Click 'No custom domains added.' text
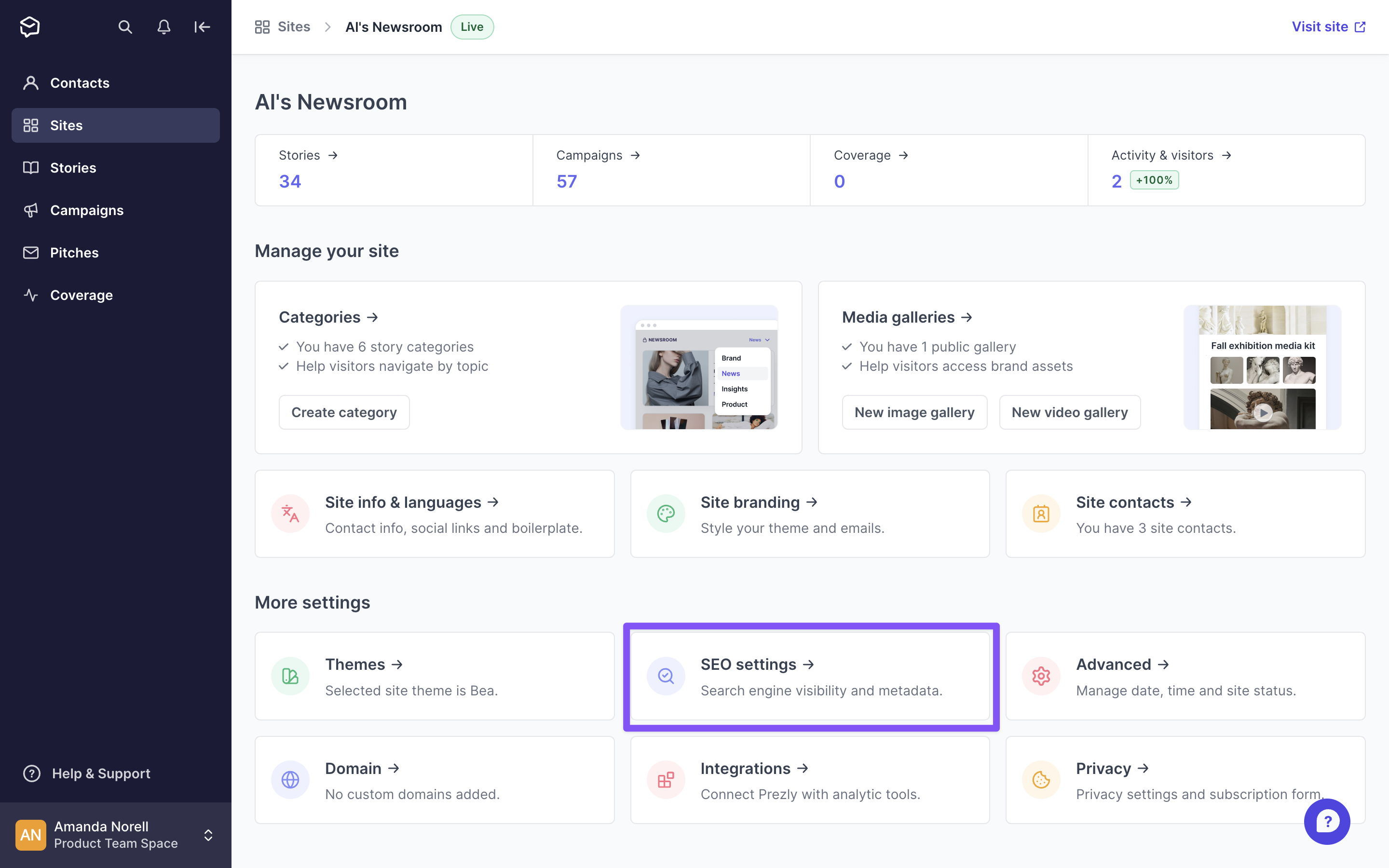This screenshot has width=1389, height=868. tap(412, 794)
